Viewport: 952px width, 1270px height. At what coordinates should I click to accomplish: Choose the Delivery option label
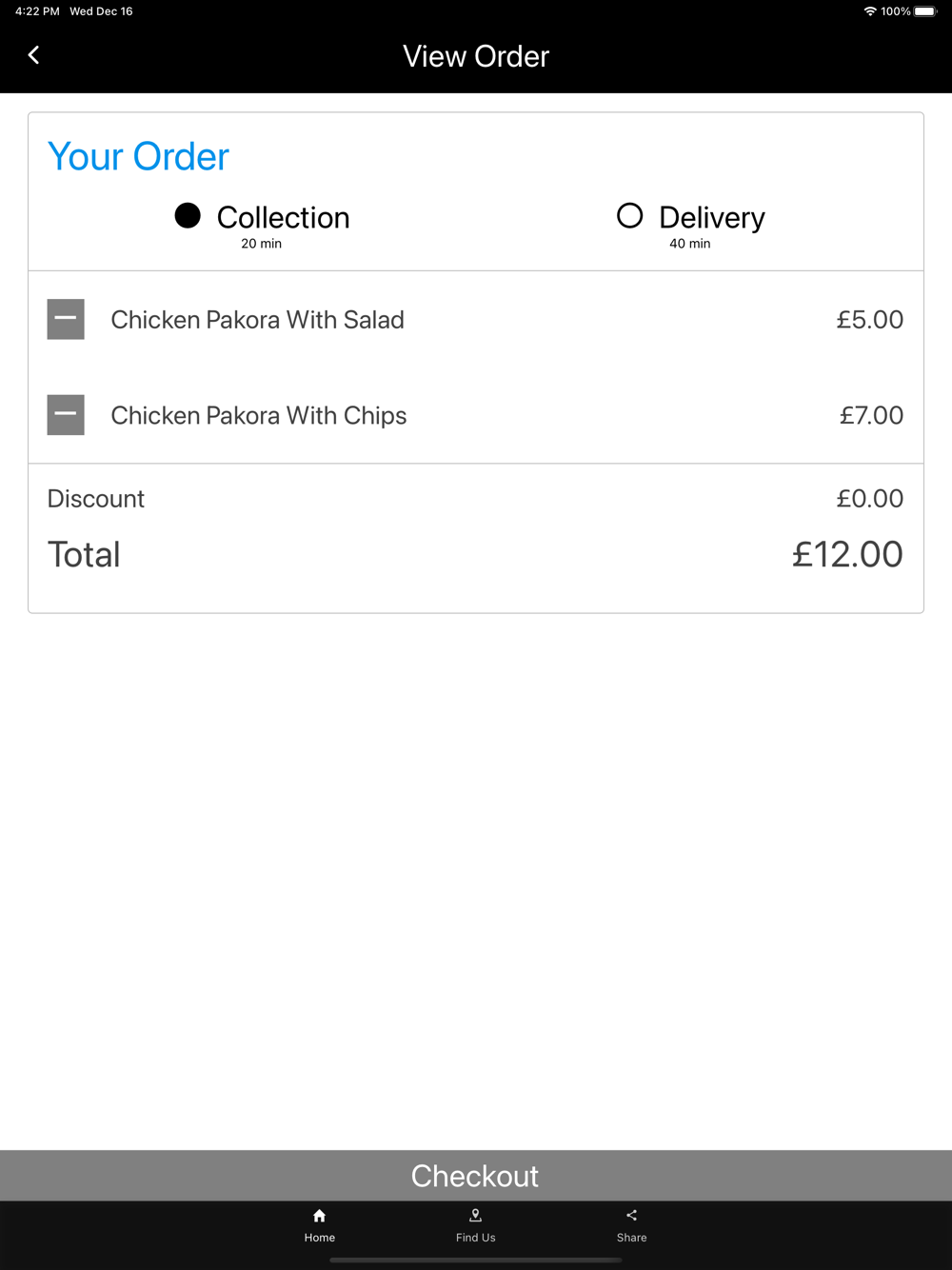pos(711,218)
